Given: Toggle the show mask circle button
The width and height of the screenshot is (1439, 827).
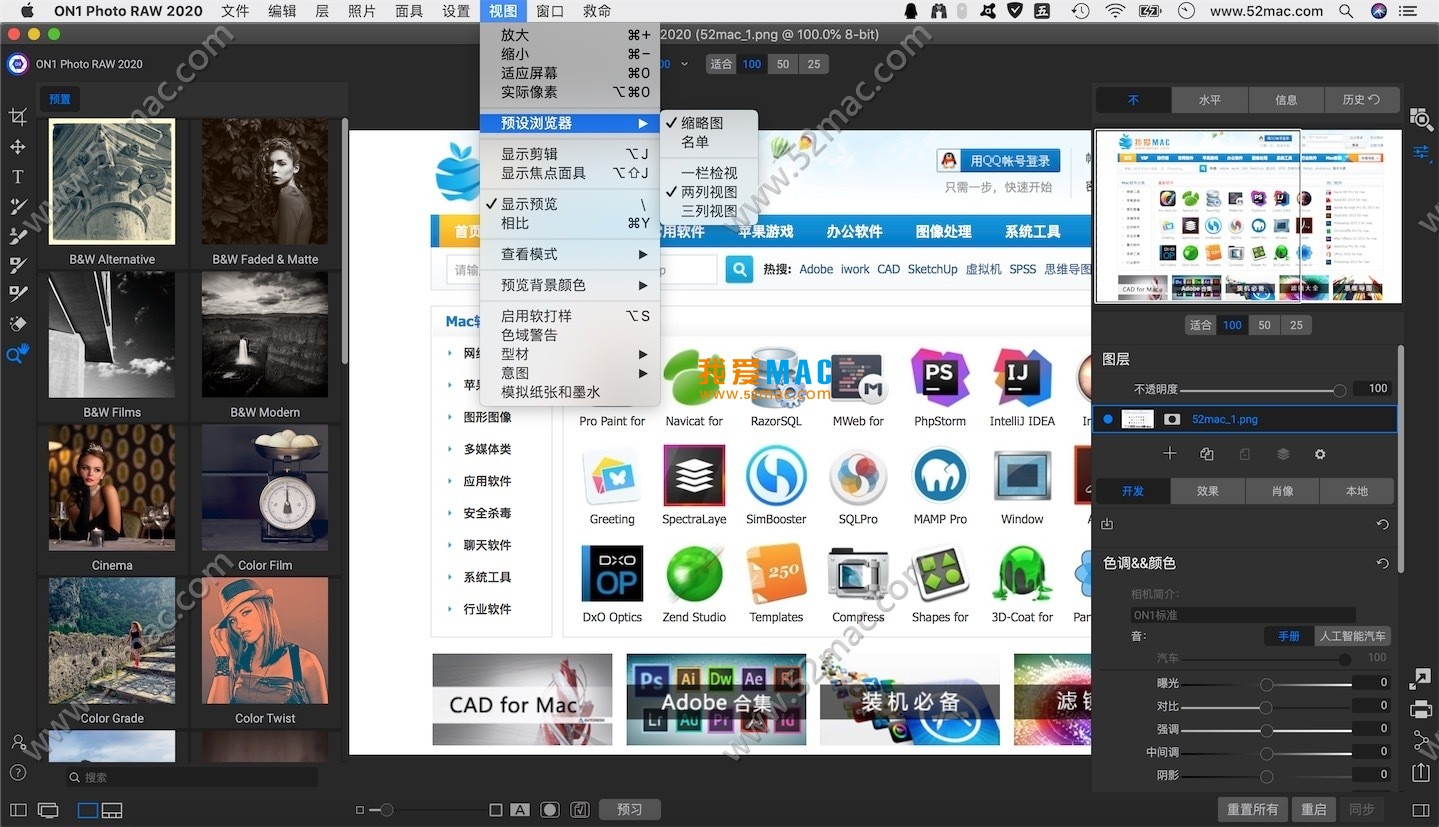Looking at the screenshot, I should 550,810.
